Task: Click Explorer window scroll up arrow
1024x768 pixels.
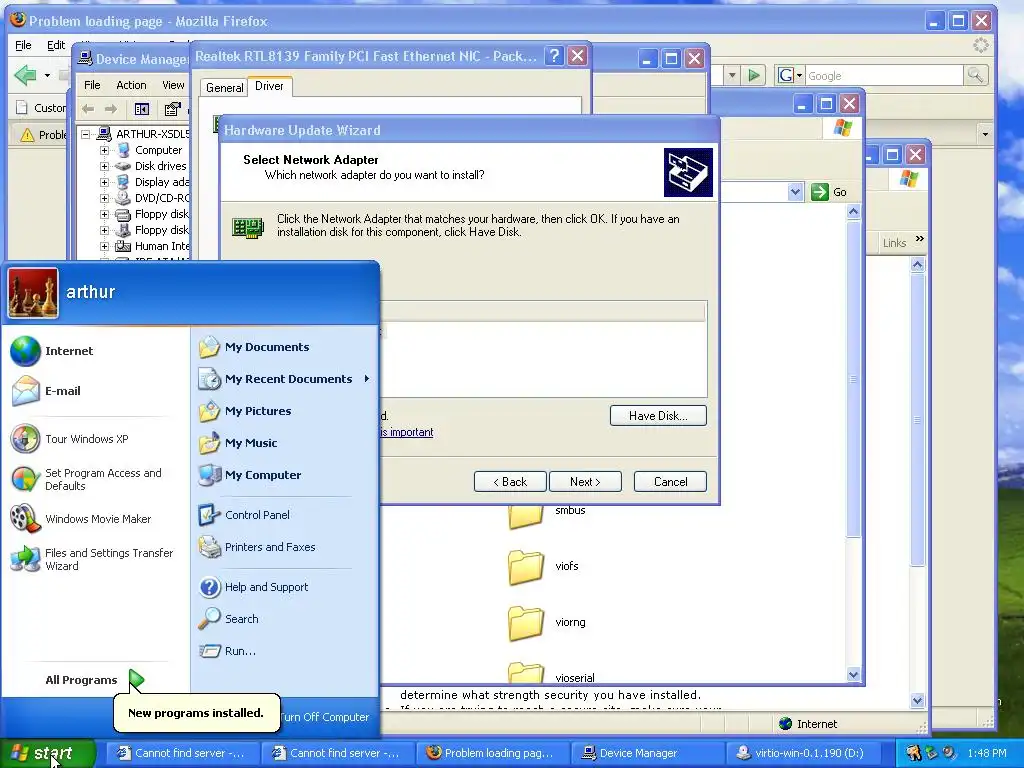Action: coord(853,212)
